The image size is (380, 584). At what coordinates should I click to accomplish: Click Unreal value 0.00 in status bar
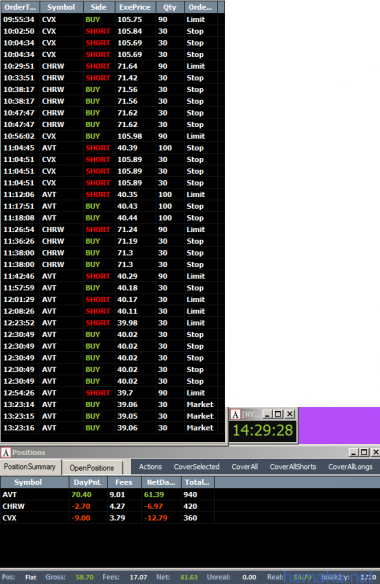249,577
